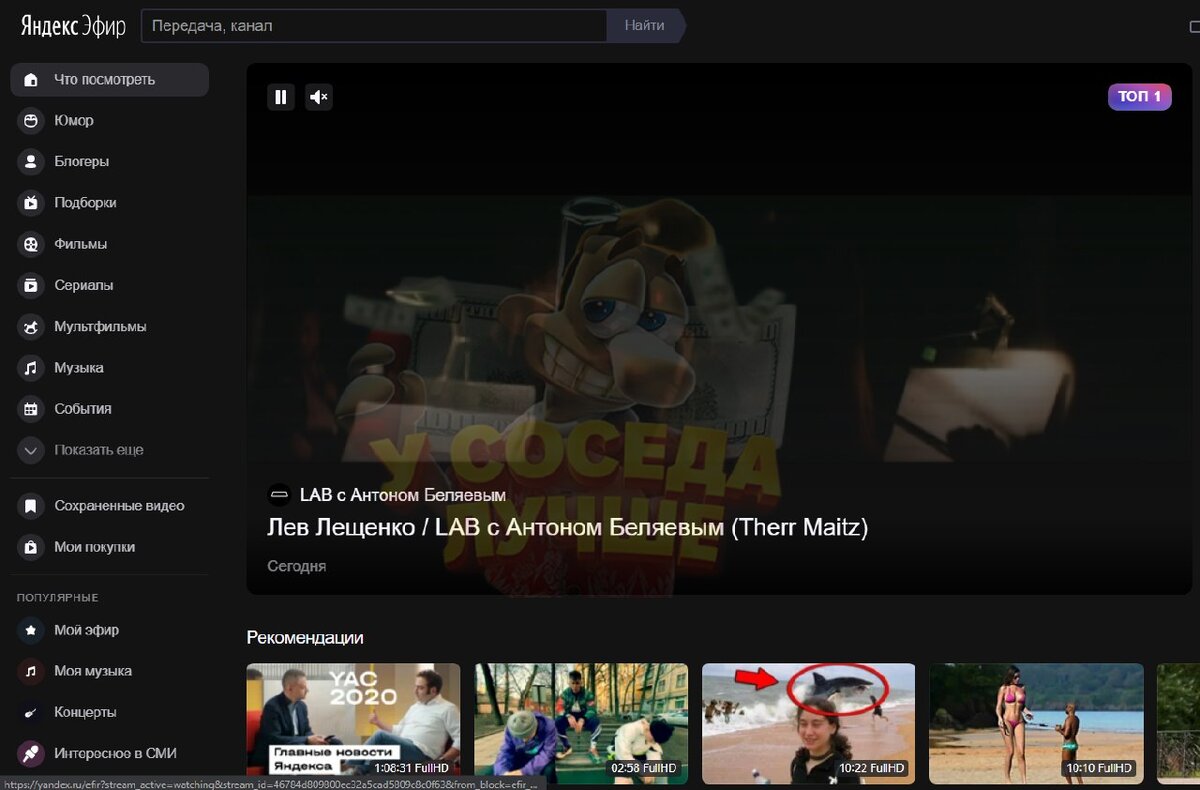The height and width of the screenshot is (790, 1200).
Task: Open the Концерты guitar icon
Action: 31,712
